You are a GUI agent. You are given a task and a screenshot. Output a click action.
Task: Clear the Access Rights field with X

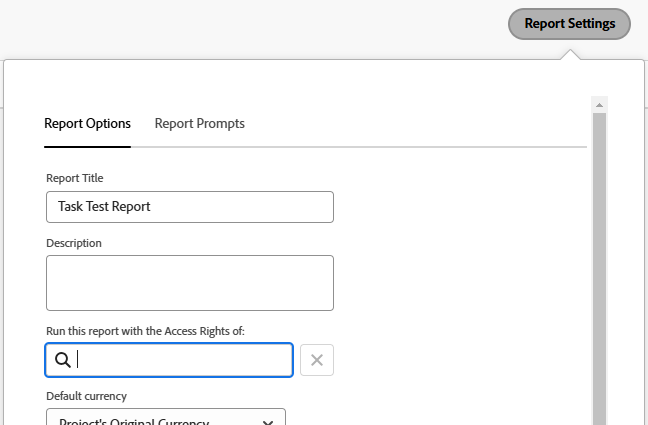coord(317,360)
